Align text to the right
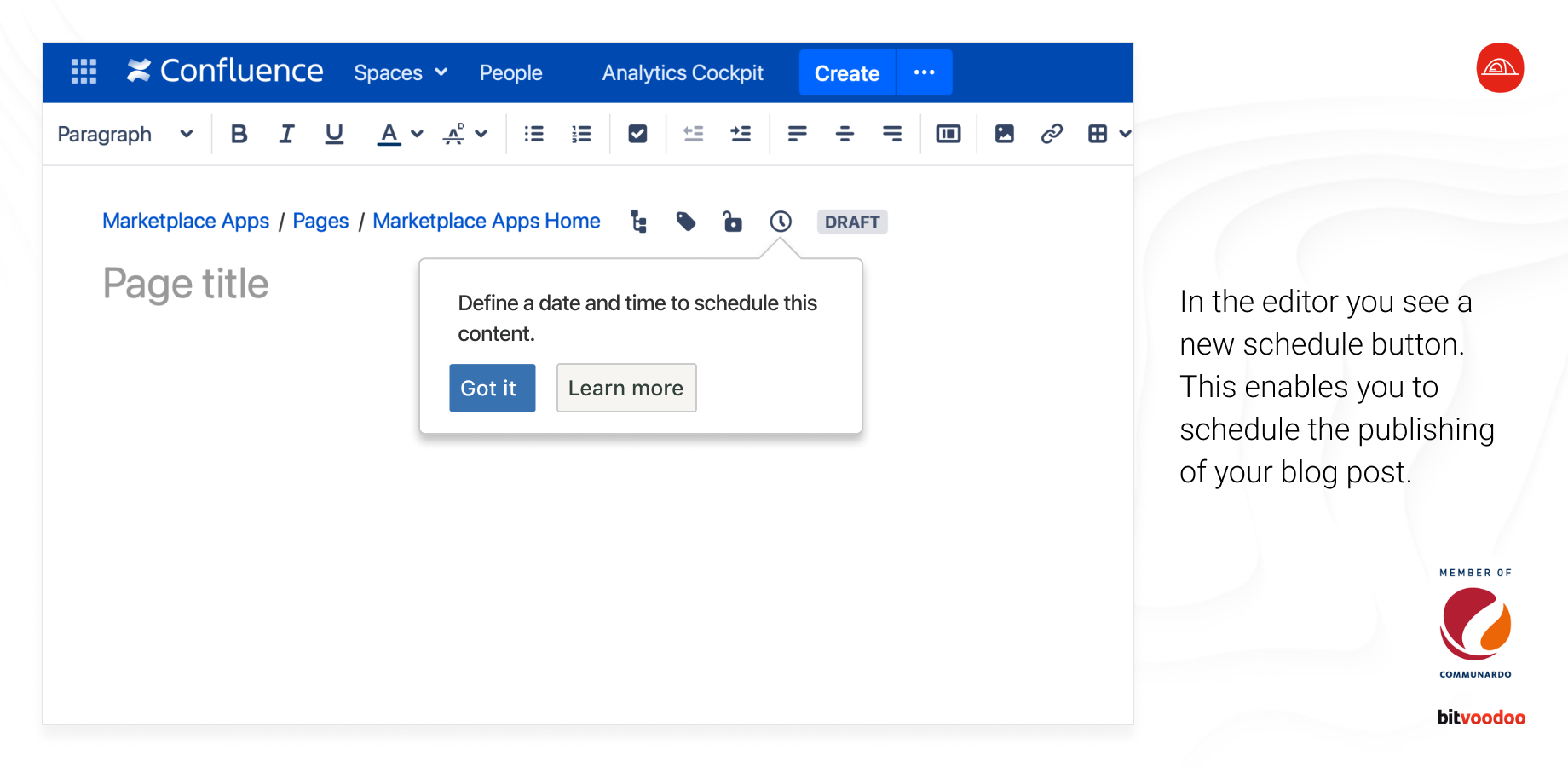The width and height of the screenshot is (1568, 767). pyautogui.click(x=892, y=134)
